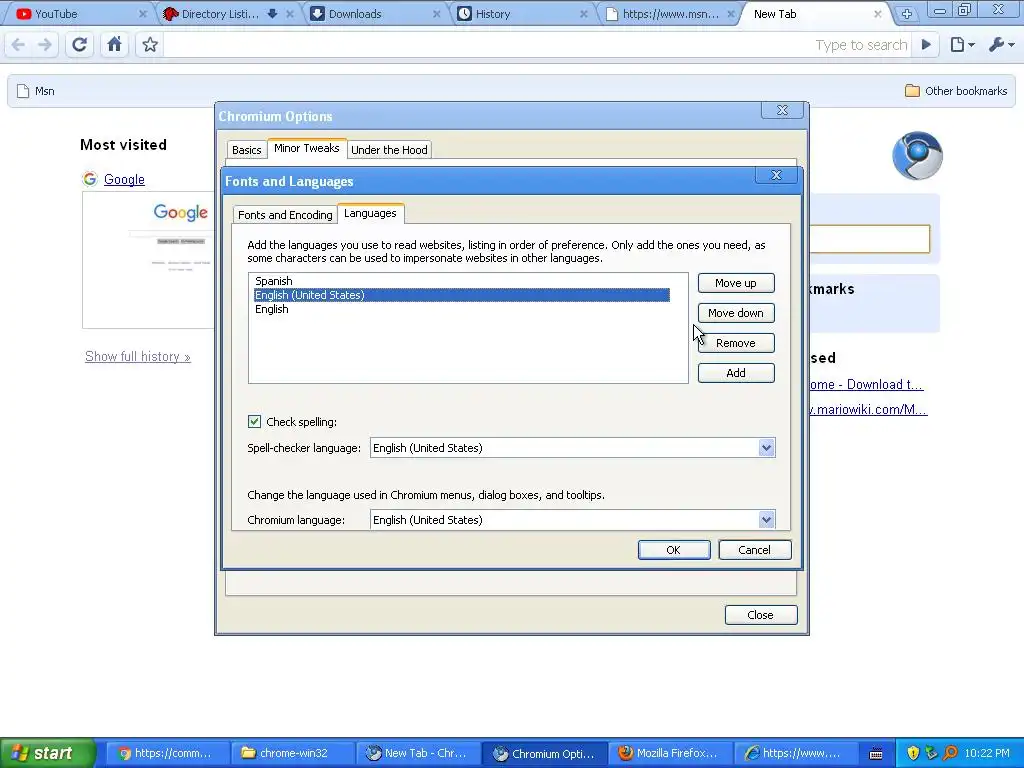
Task: Click the Chromium logo on New Tab page
Action: point(918,155)
